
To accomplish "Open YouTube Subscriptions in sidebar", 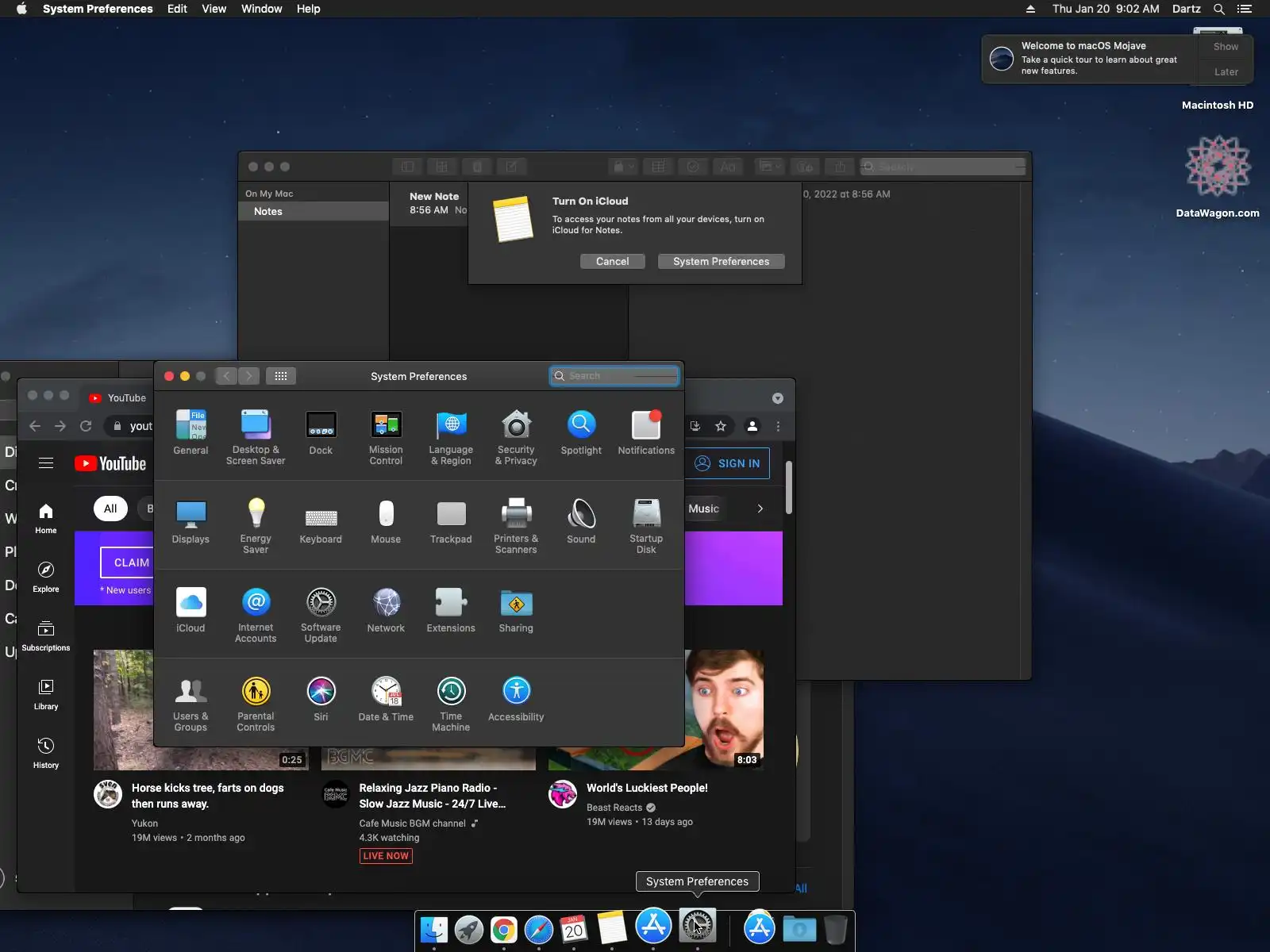I will pos(46,636).
